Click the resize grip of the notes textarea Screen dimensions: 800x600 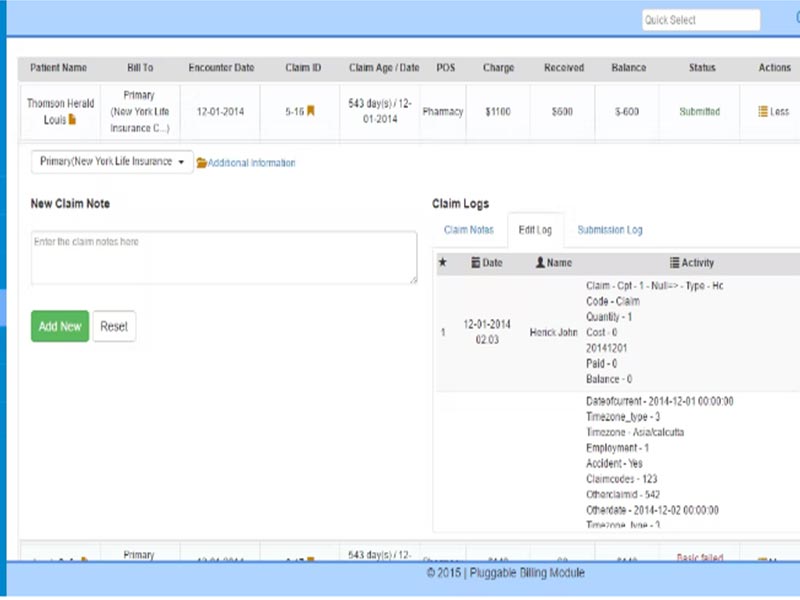pyautogui.click(x=413, y=280)
